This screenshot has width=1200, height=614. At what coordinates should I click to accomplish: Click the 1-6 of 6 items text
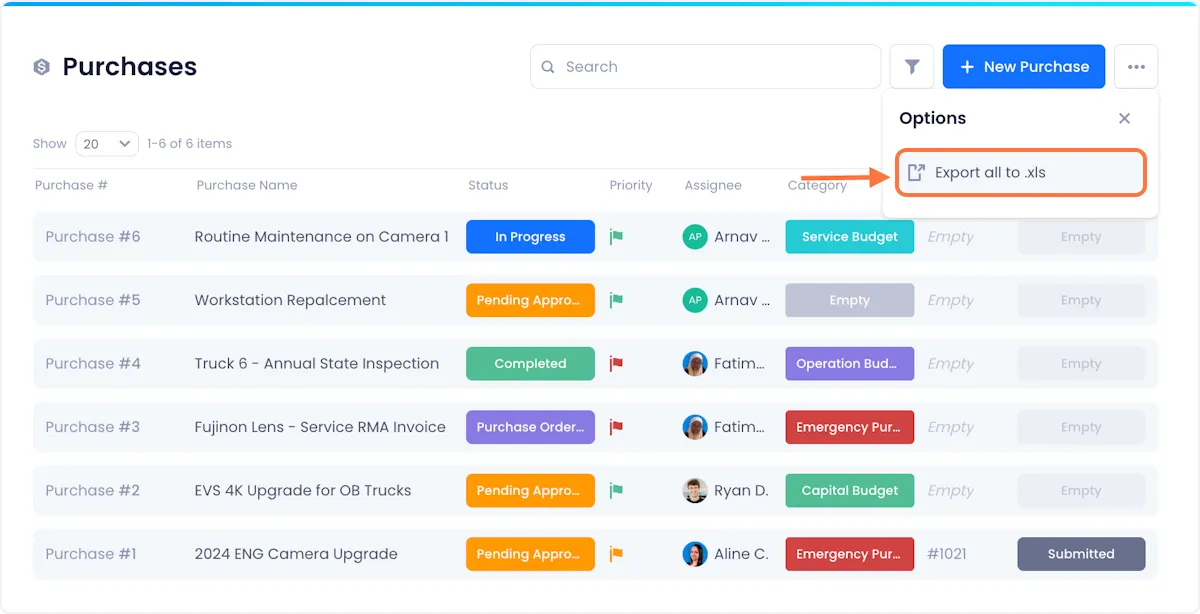(x=189, y=144)
